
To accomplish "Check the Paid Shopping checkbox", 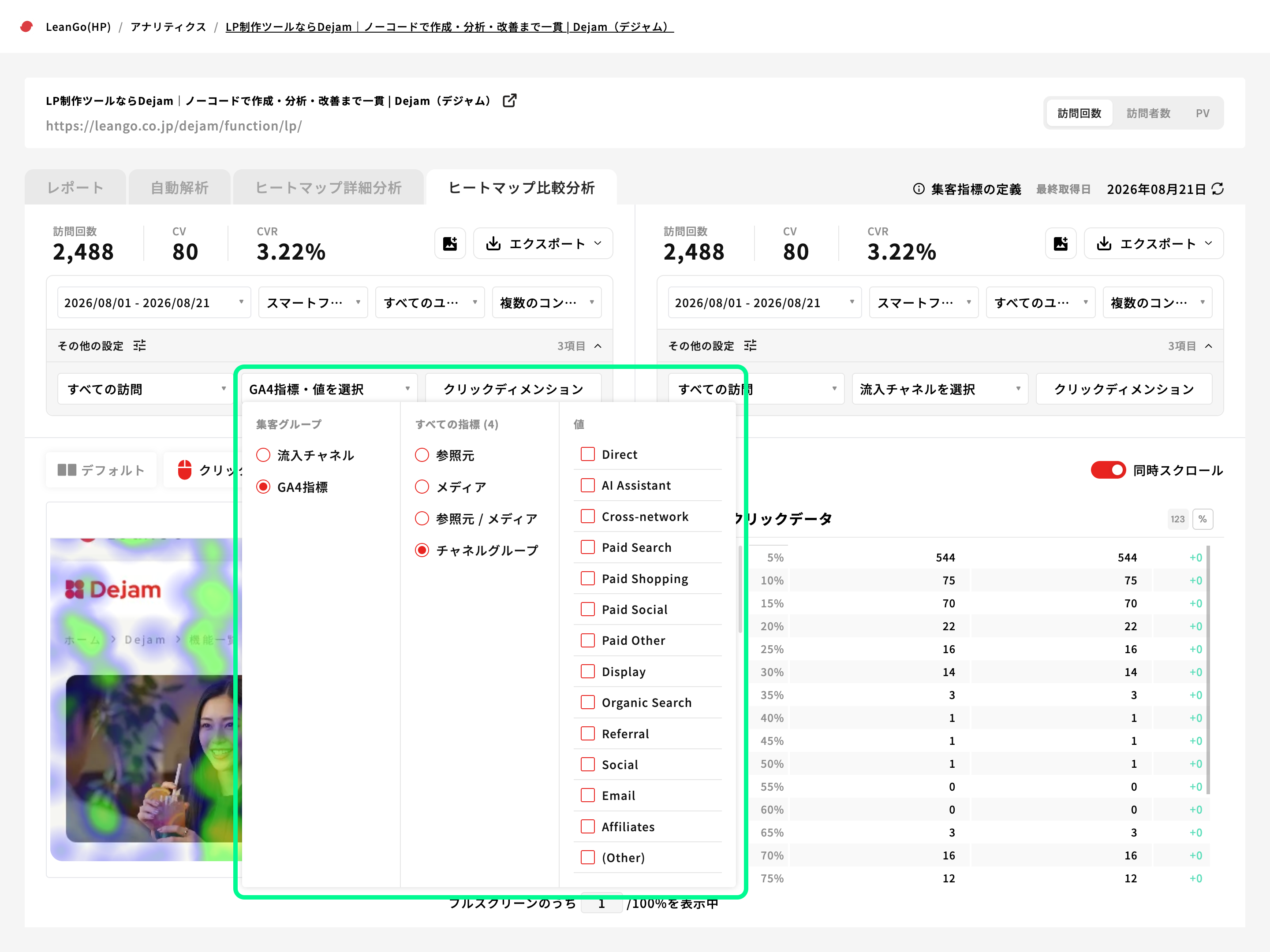I will click(x=587, y=578).
